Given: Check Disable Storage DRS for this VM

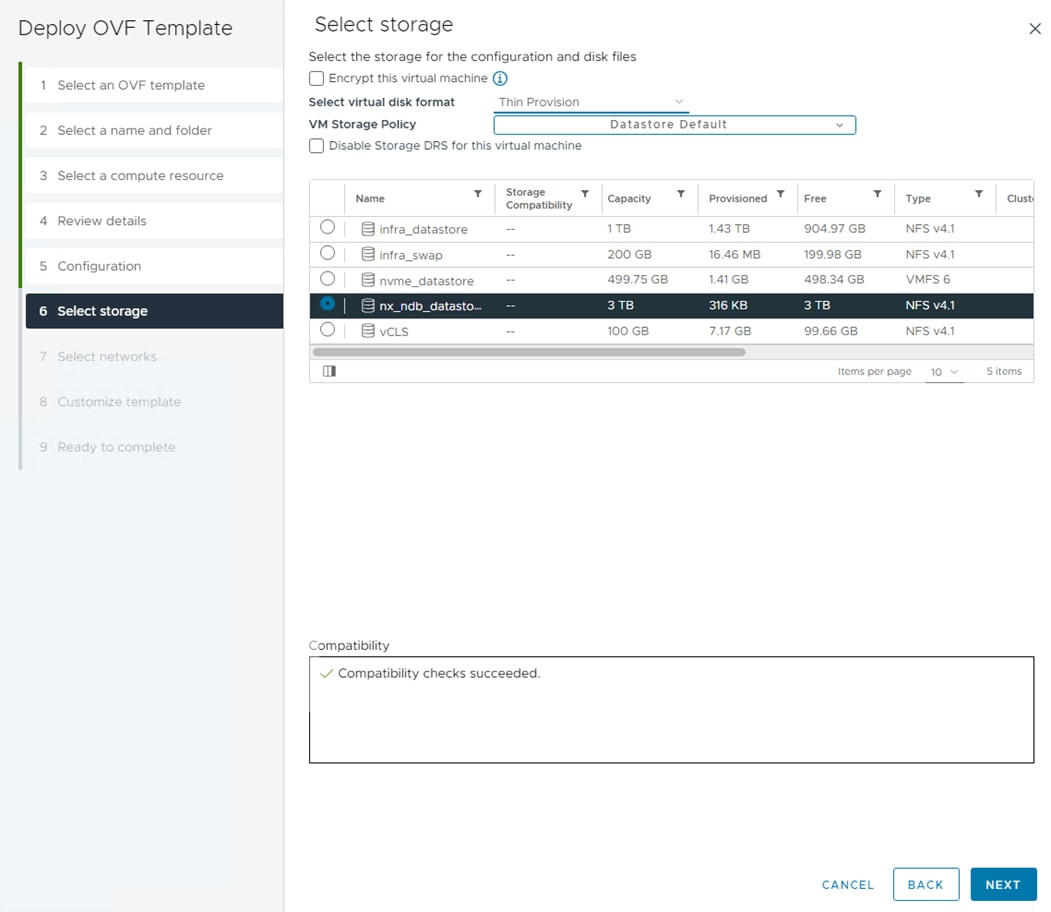Looking at the screenshot, I should pos(317,146).
